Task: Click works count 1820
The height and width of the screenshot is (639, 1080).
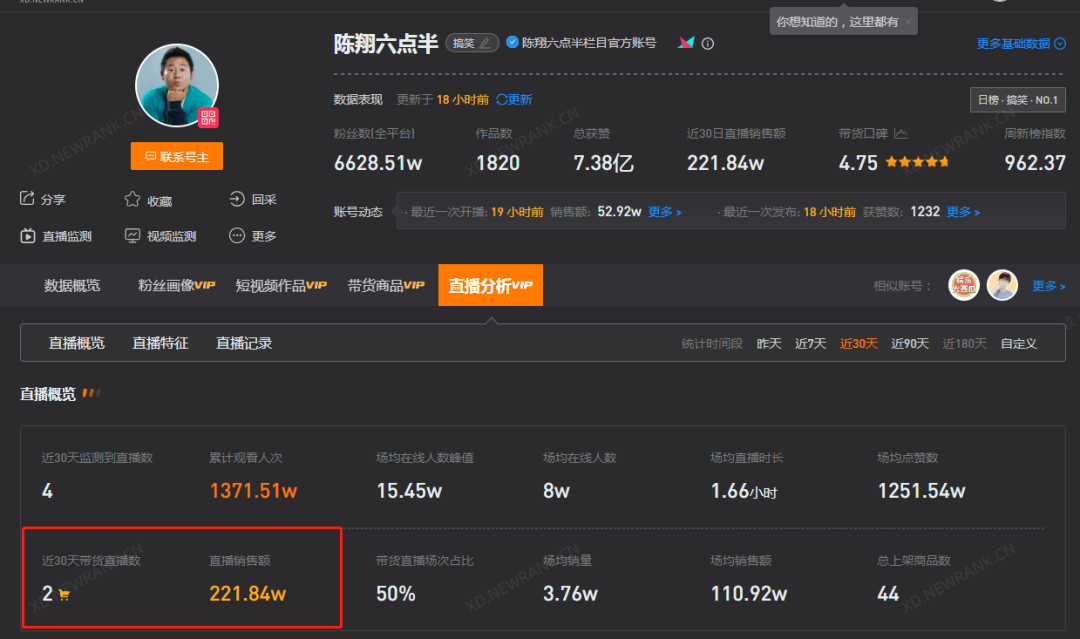Action: [497, 163]
